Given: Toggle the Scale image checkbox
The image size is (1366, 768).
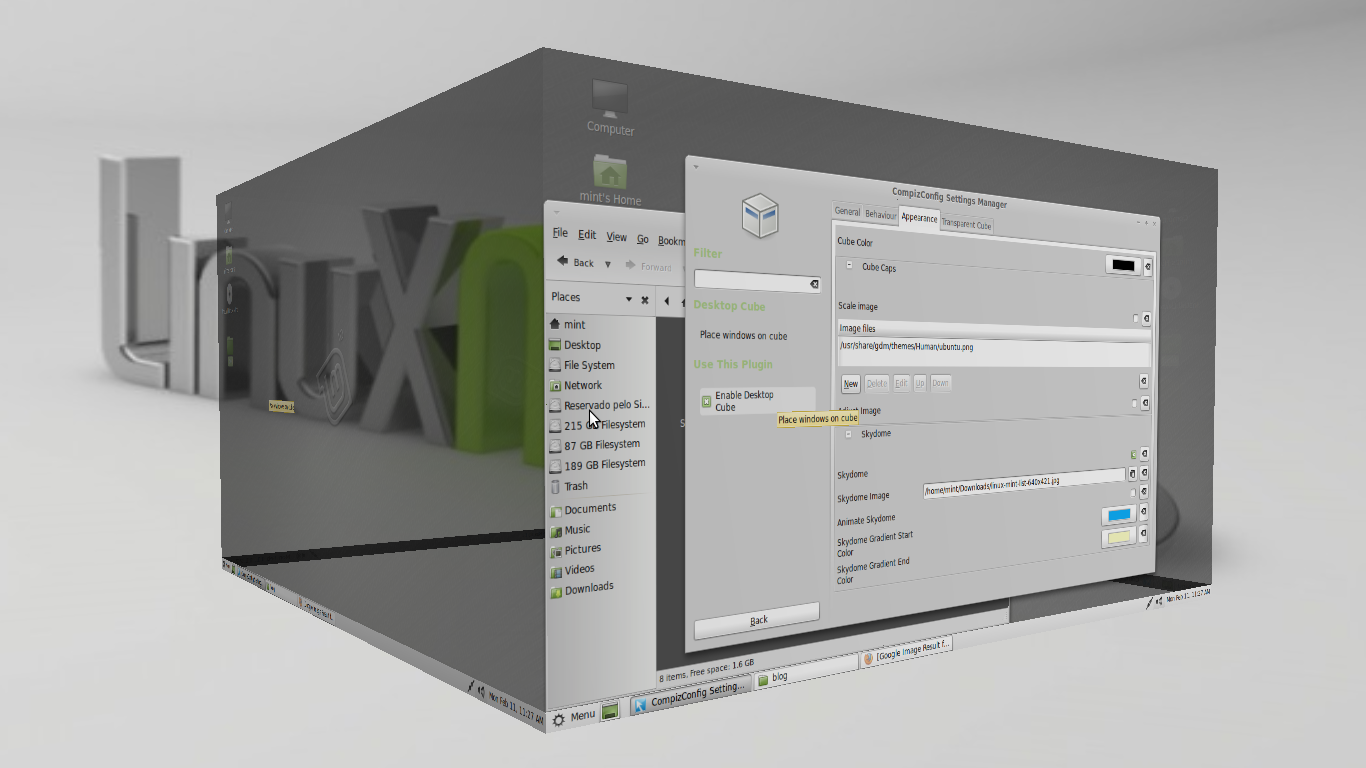Looking at the screenshot, I should tap(1135, 319).
